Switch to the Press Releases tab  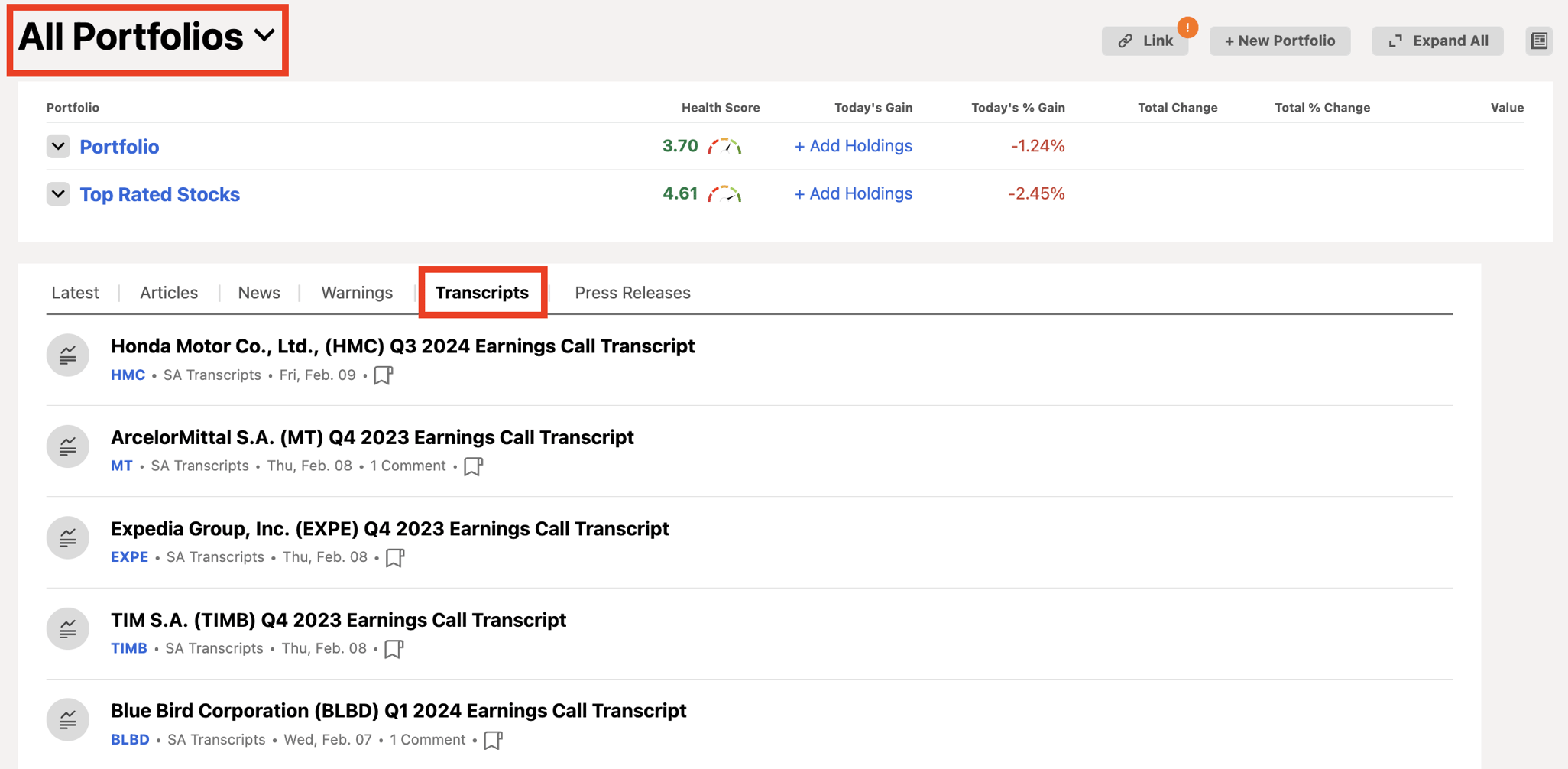pos(633,292)
